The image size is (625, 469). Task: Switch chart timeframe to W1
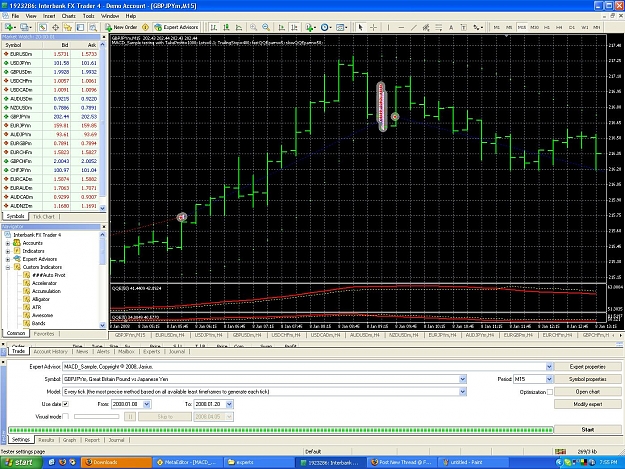584,27
